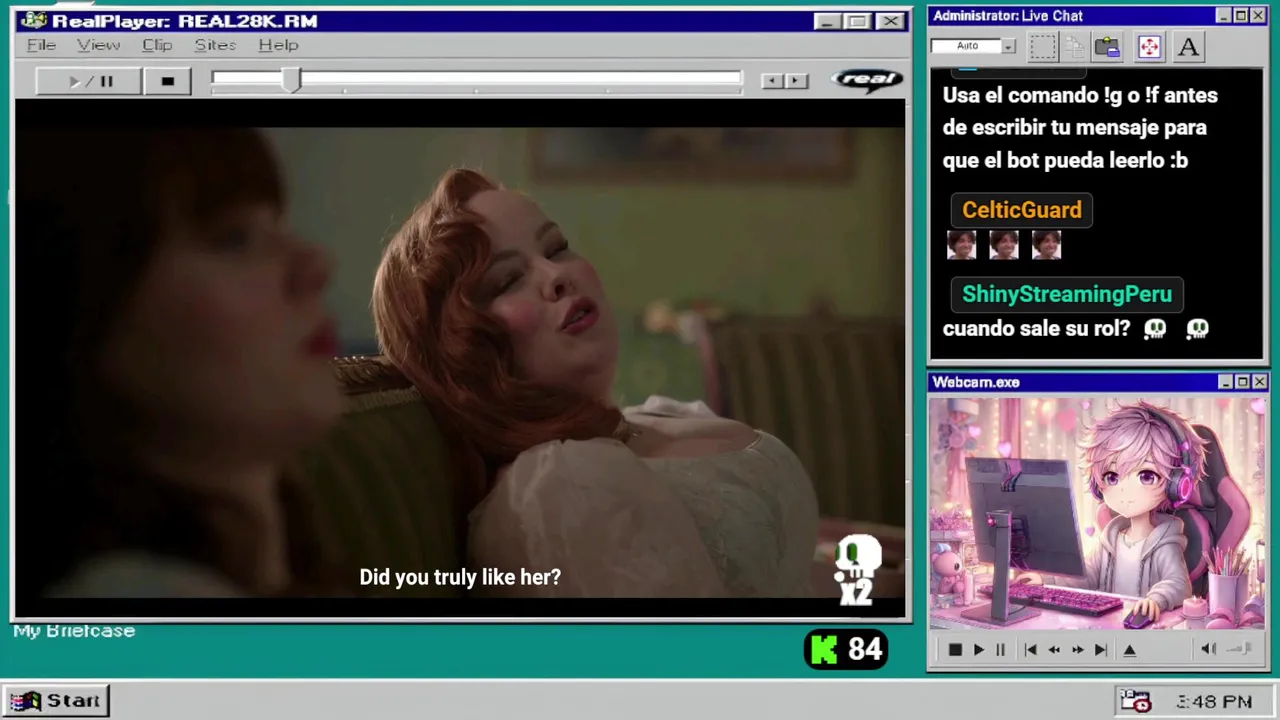1280x720 pixels.
Task: Open the View menu in RealPlayer
Action: 98,45
